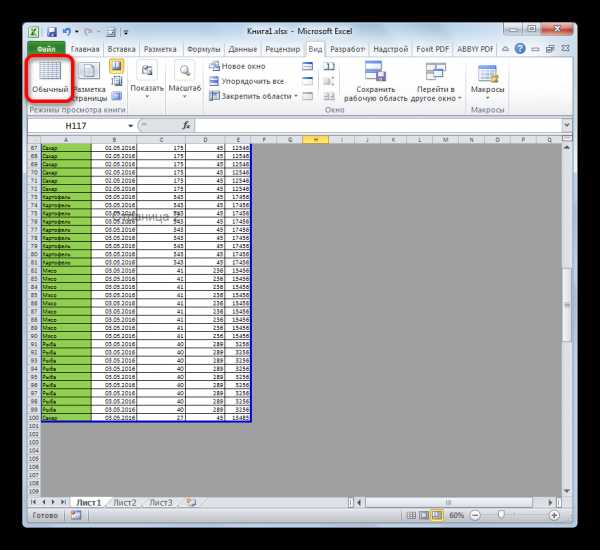The width and height of the screenshot is (600, 550).
Task: Click the Save icon in quick access toolbar
Action: (x=51, y=31)
